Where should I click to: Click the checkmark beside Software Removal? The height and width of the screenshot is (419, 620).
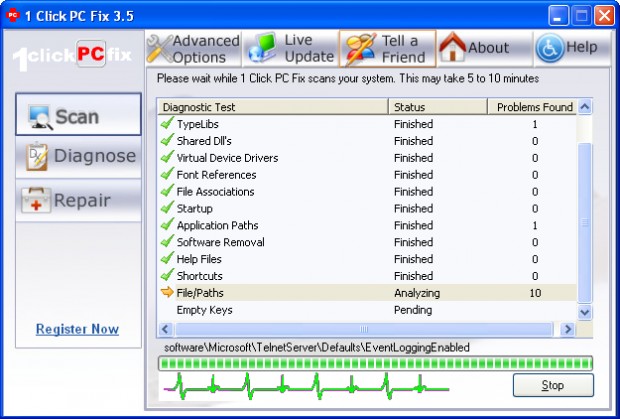[167, 241]
